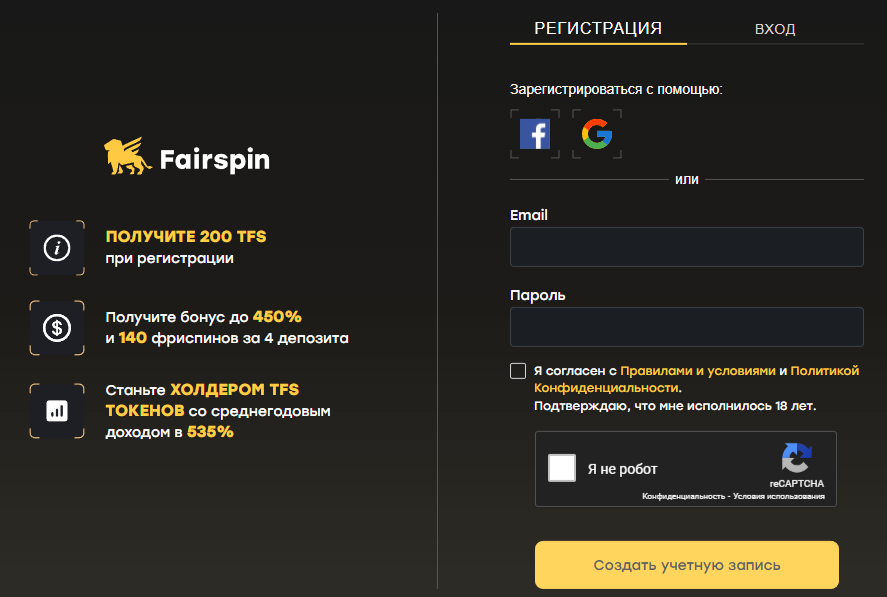Image resolution: width=887 pixels, height=597 pixels.
Task: Click inside the Email input field
Action: coord(686,246)
